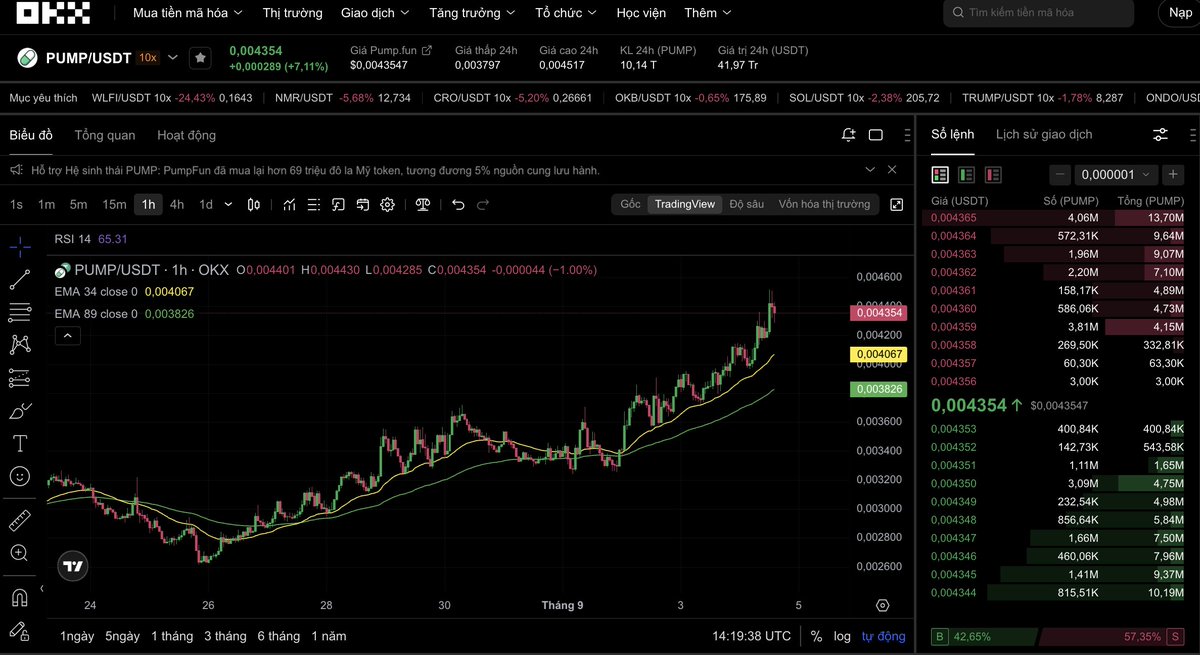Click the red current price label 0,004354
Viewport: 1200px width, 655px height.
(x=877, y=313)
